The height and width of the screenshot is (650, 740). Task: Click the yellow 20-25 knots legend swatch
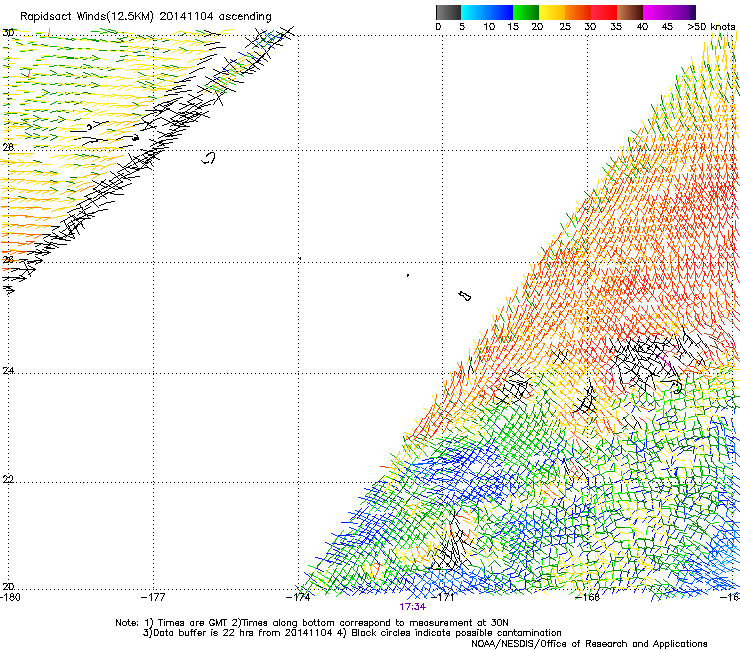coord(552,12)
